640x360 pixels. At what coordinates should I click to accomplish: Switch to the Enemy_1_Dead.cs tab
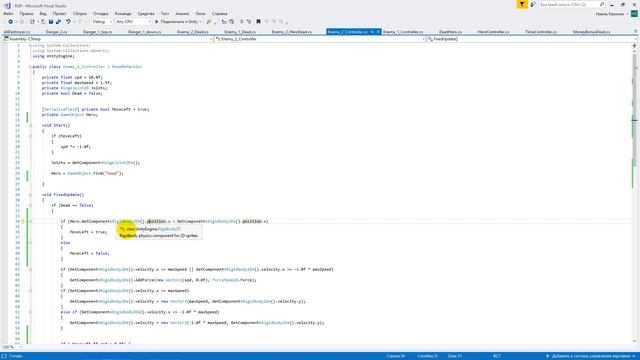click(240, 32)
